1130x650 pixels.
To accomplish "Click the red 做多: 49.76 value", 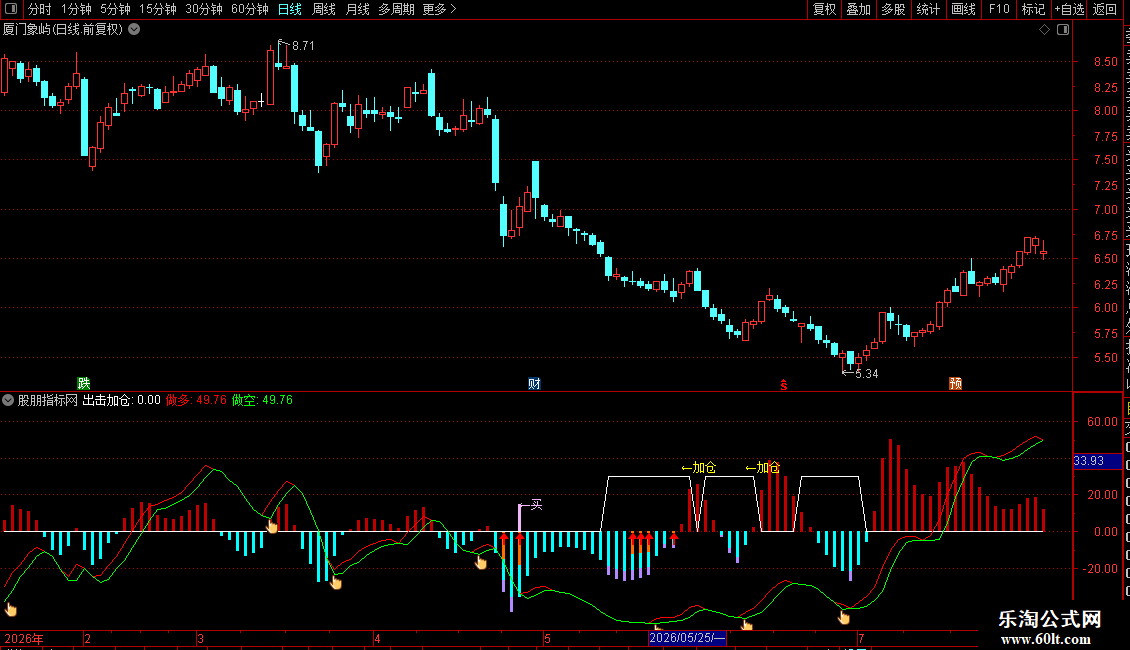I will tap(196, 400).
